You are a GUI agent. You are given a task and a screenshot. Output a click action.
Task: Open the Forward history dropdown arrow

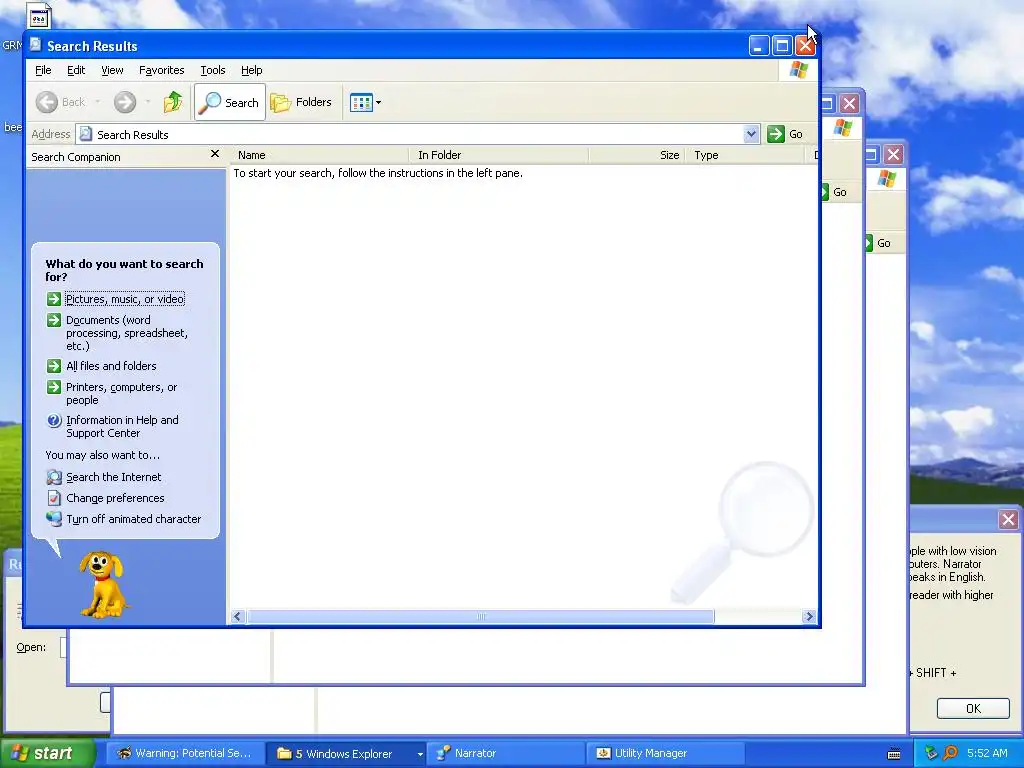[148, 102]
